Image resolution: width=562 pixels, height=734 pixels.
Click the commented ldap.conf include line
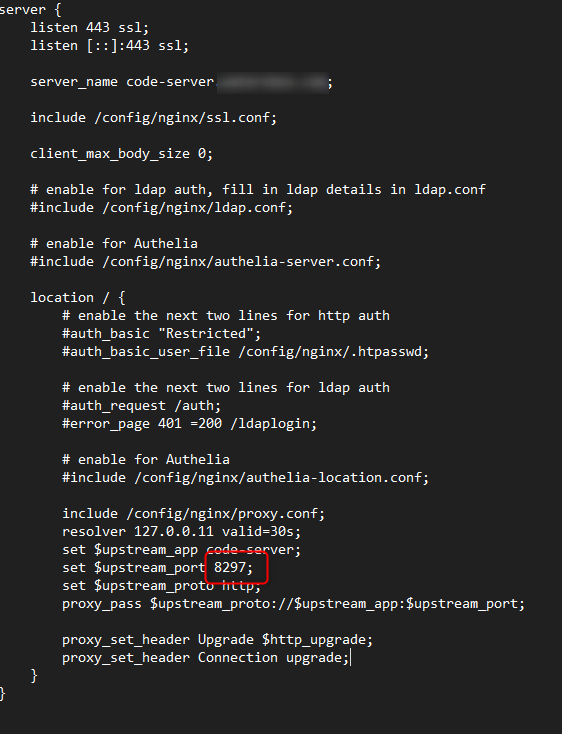[x=161, y=207]
